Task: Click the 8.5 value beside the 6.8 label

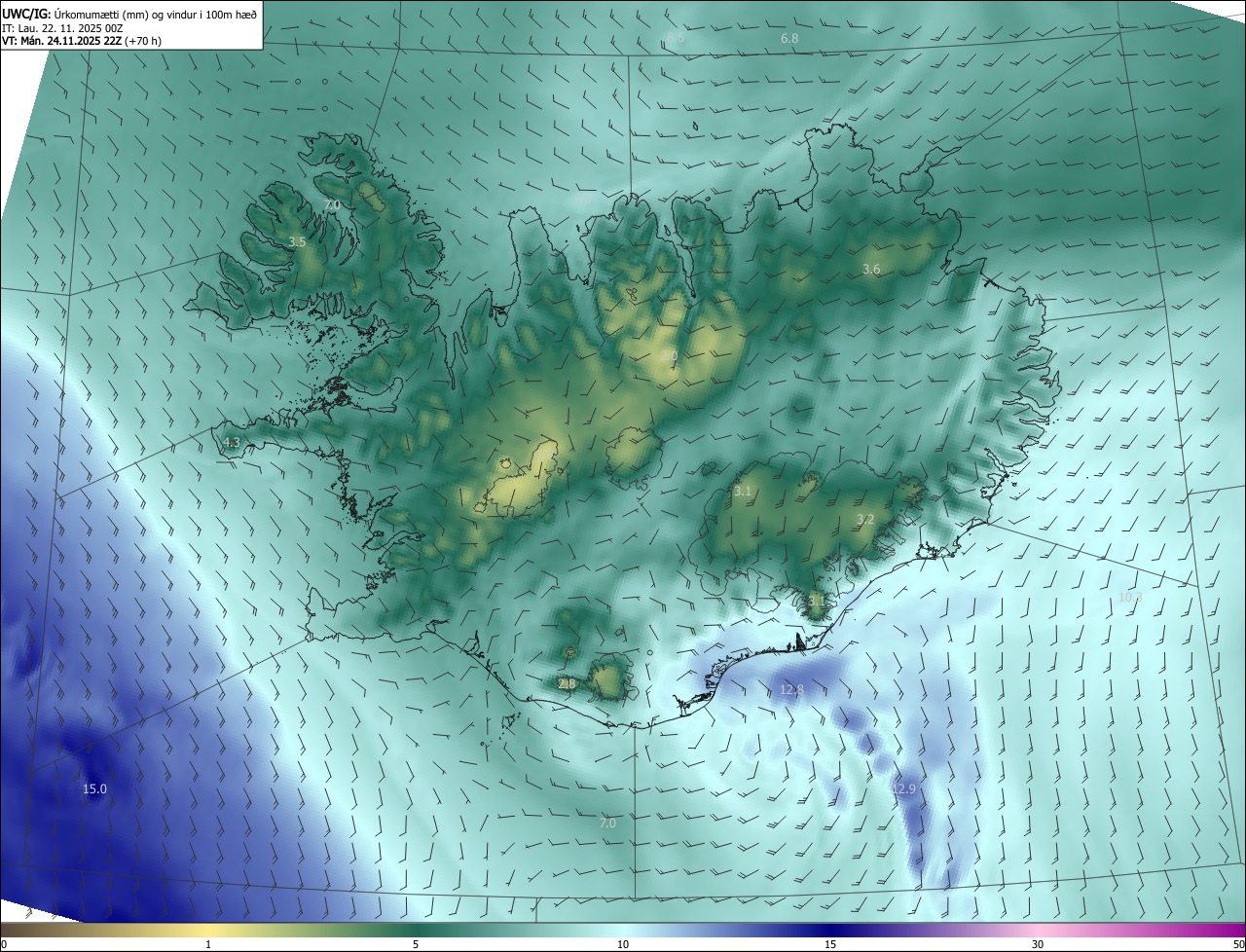Action: click(676, 38)
